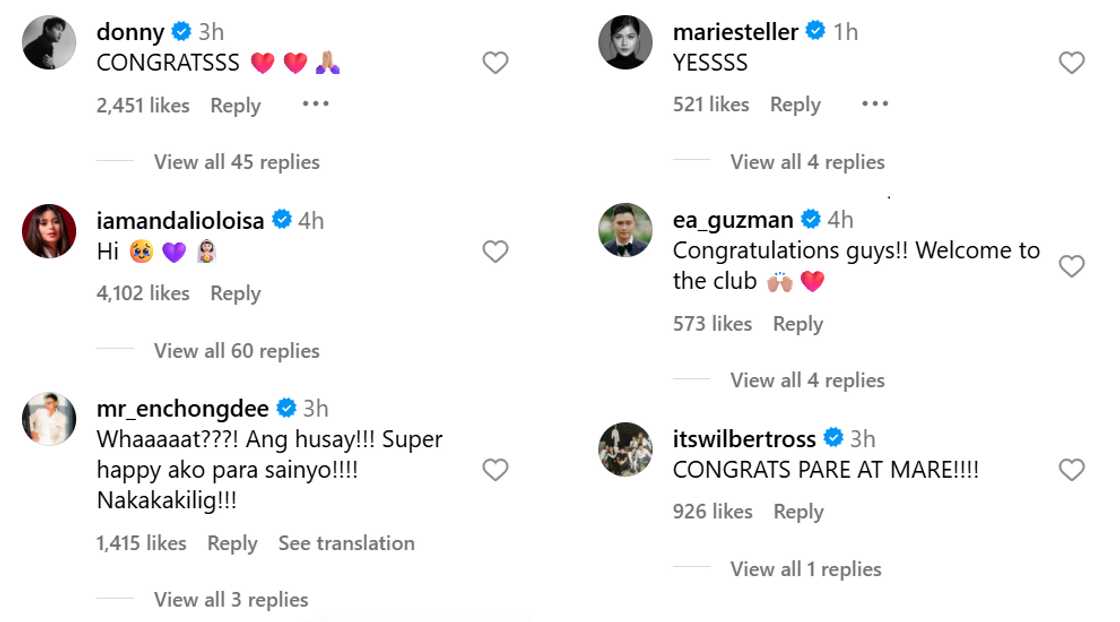Like donny's CONGRATSSS comment via heart icon
The width and height of the screenshot is (1120, 622).
[x=495, y=62]
